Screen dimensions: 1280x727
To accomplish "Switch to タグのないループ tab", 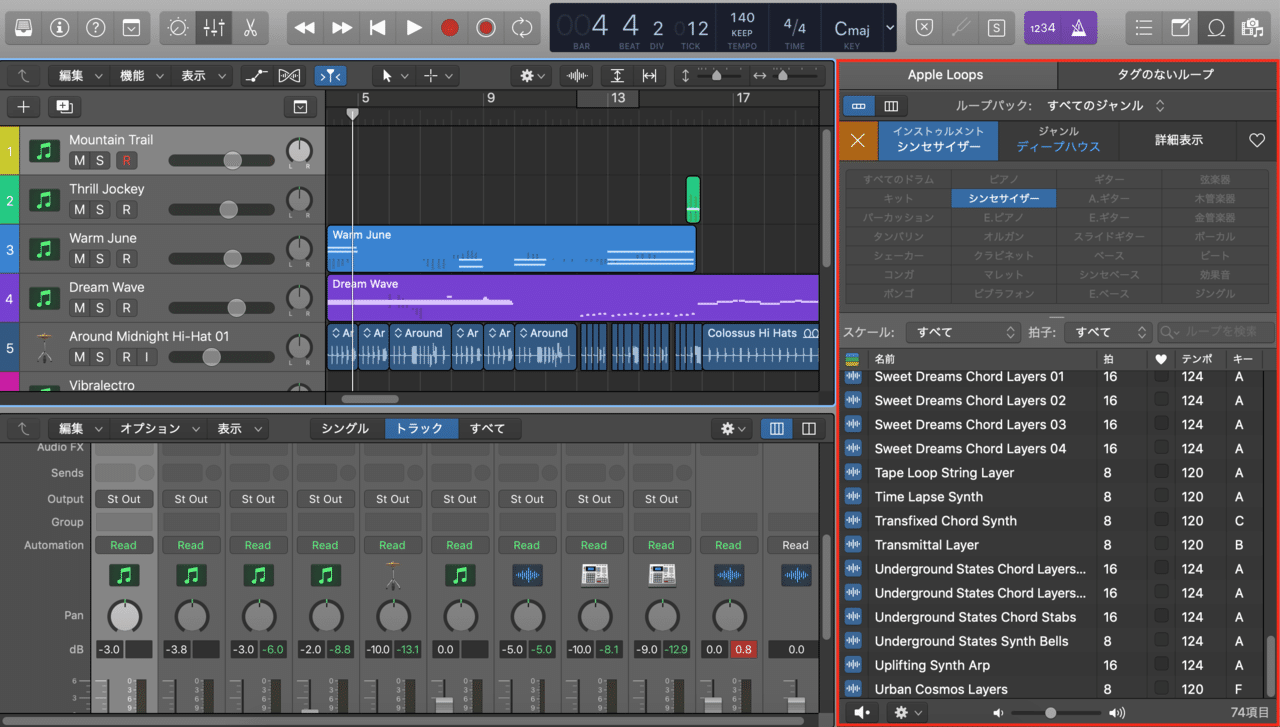I will coord(1166,75).
